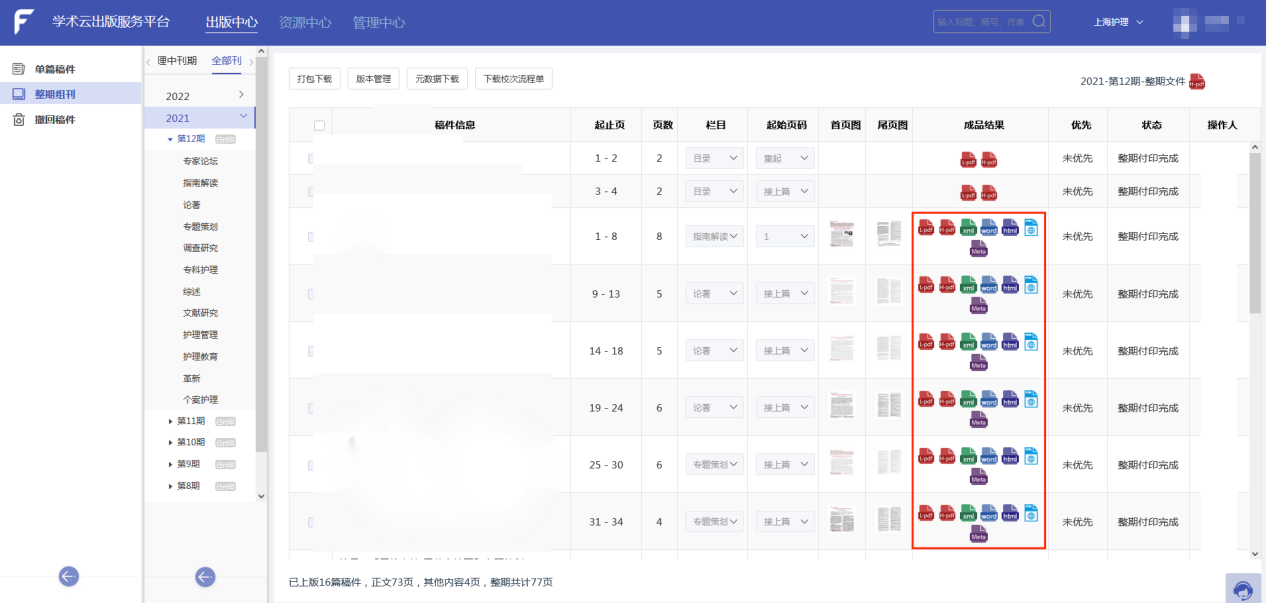
Task: Open the 栏目 dropdown showing 指南解读
Action: point(714,235)
